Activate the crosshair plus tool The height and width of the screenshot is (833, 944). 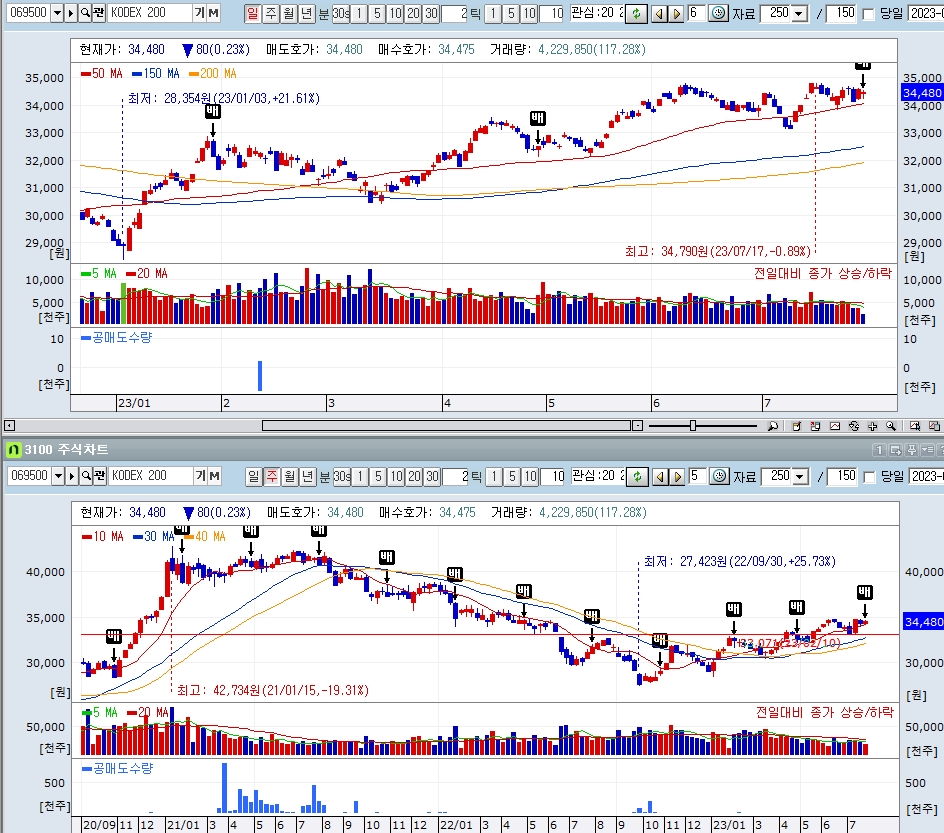click(872, 426)
